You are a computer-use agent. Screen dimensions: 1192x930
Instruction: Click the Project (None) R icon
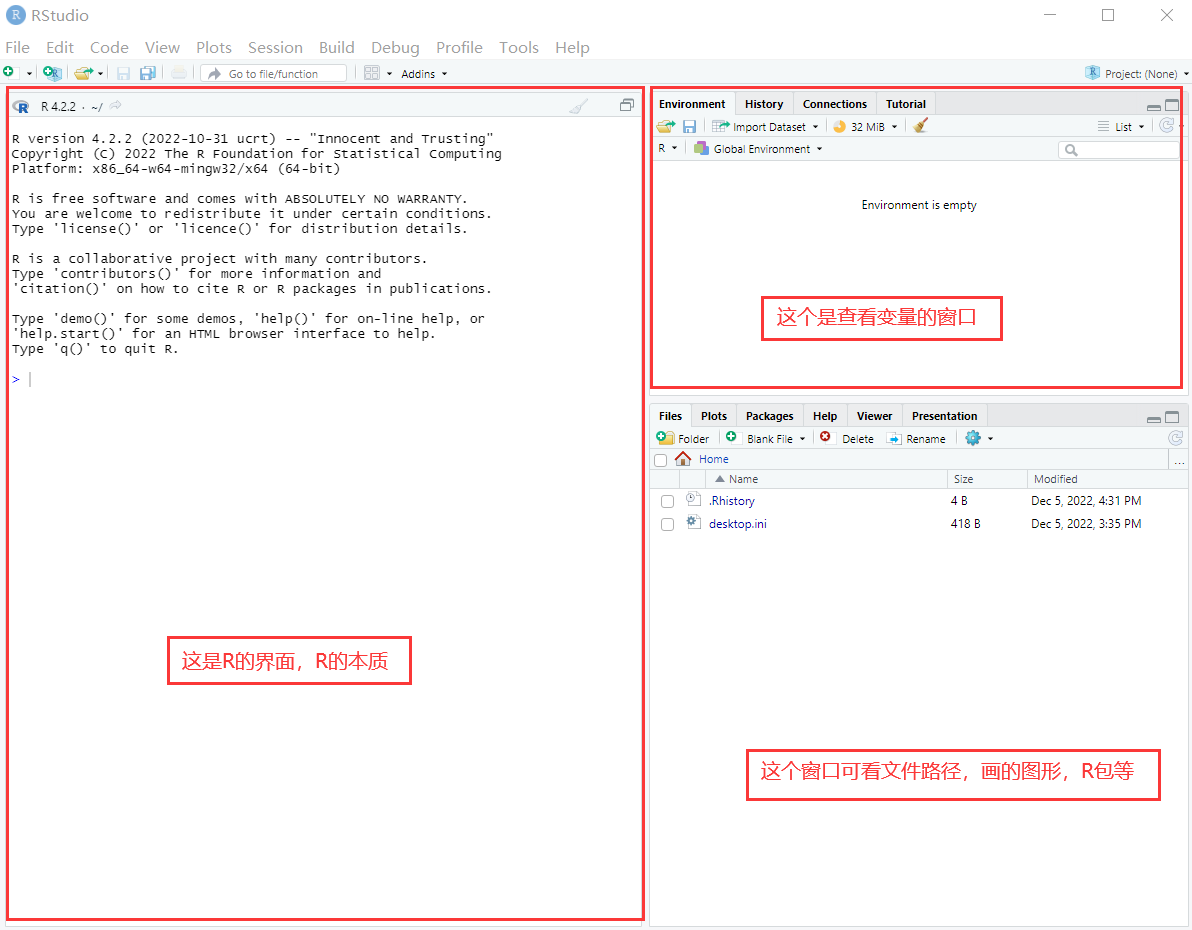(1092, 72)
